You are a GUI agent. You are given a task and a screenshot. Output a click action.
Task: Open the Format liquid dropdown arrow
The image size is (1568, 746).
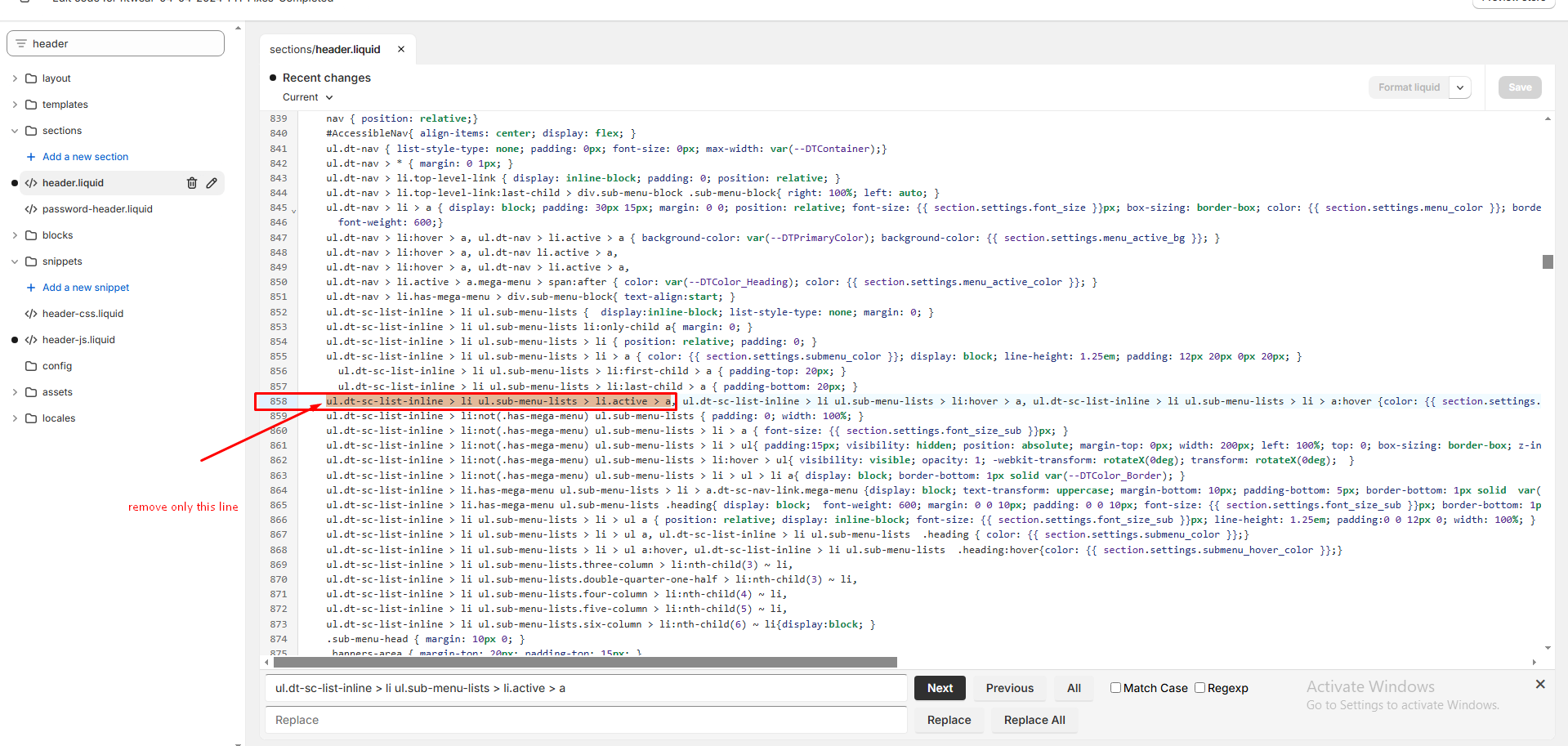tap(1460, 87)
